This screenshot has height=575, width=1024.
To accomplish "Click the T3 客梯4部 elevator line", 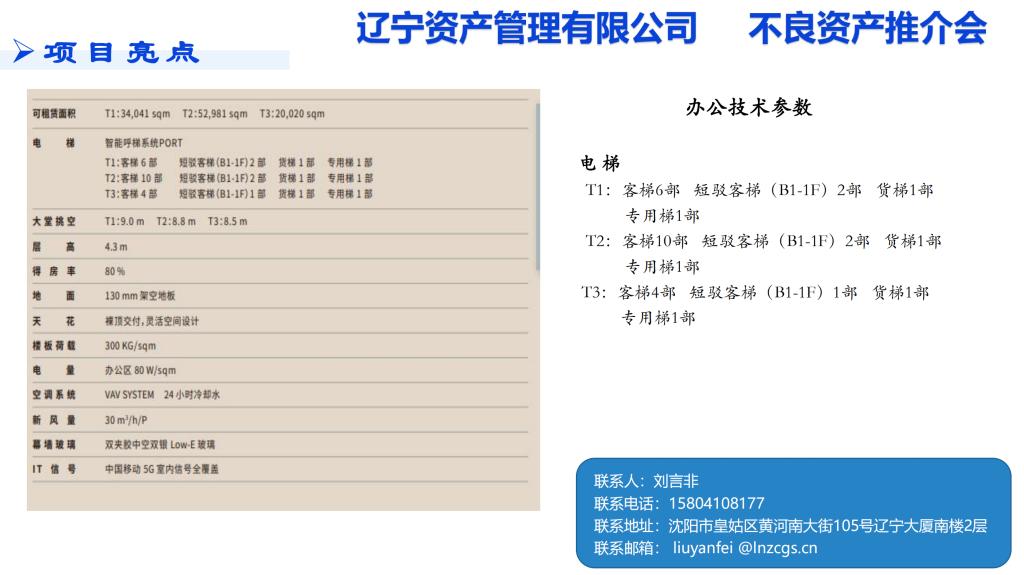I will point(755,293).
